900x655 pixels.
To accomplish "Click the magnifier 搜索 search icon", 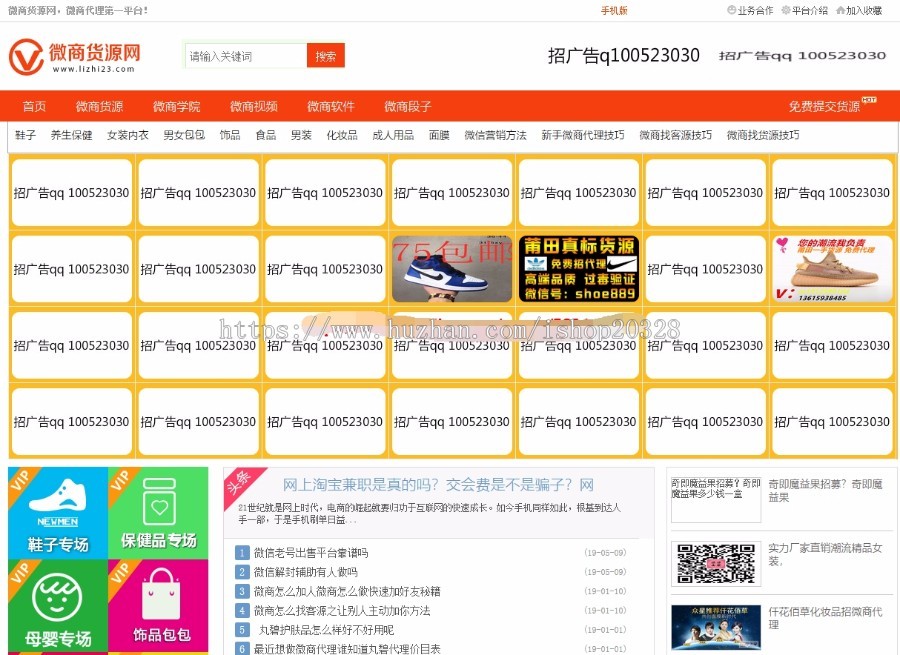I will (325, 56).
